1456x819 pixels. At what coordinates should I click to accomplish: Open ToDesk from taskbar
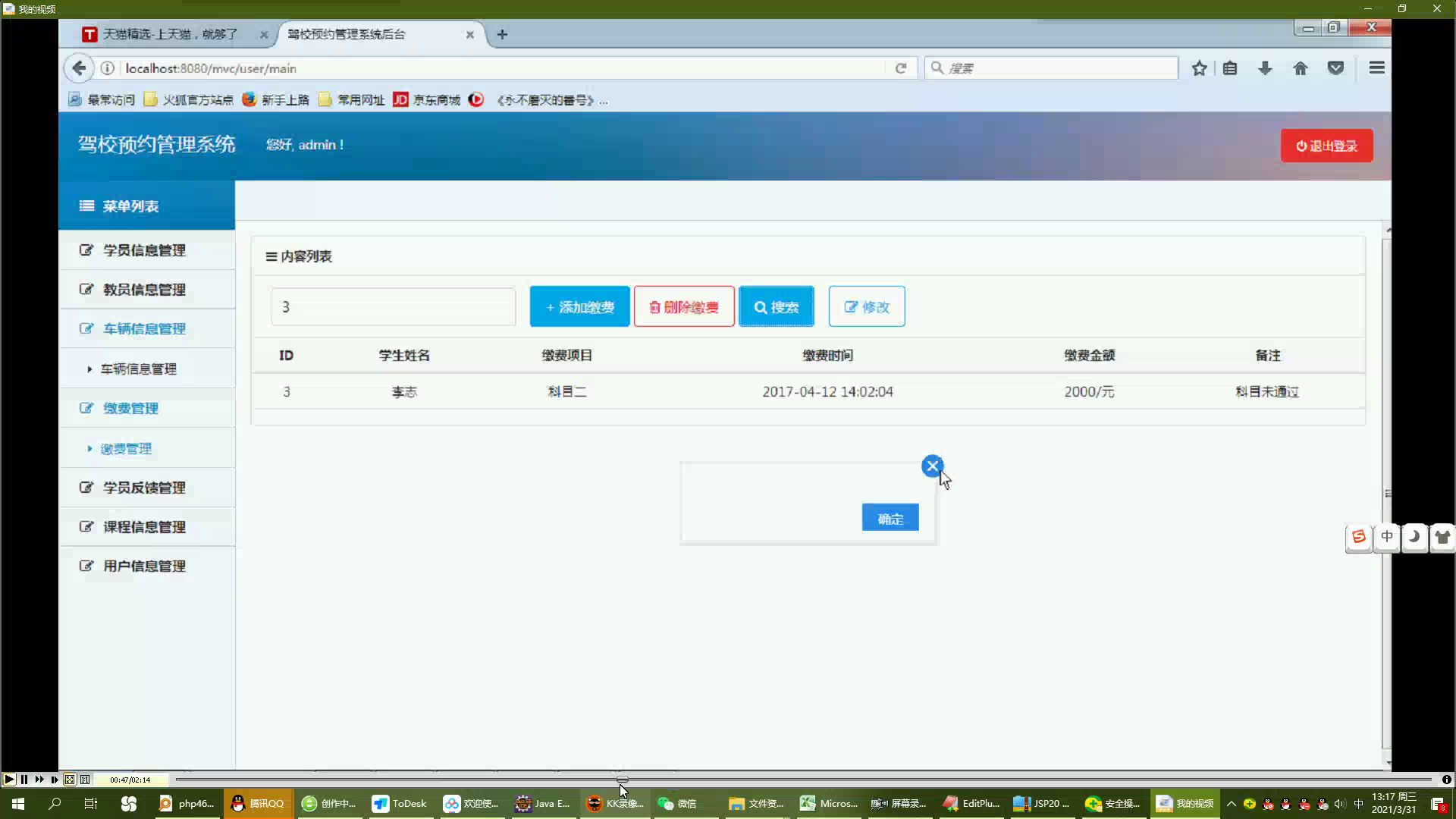tap(401, 804)
